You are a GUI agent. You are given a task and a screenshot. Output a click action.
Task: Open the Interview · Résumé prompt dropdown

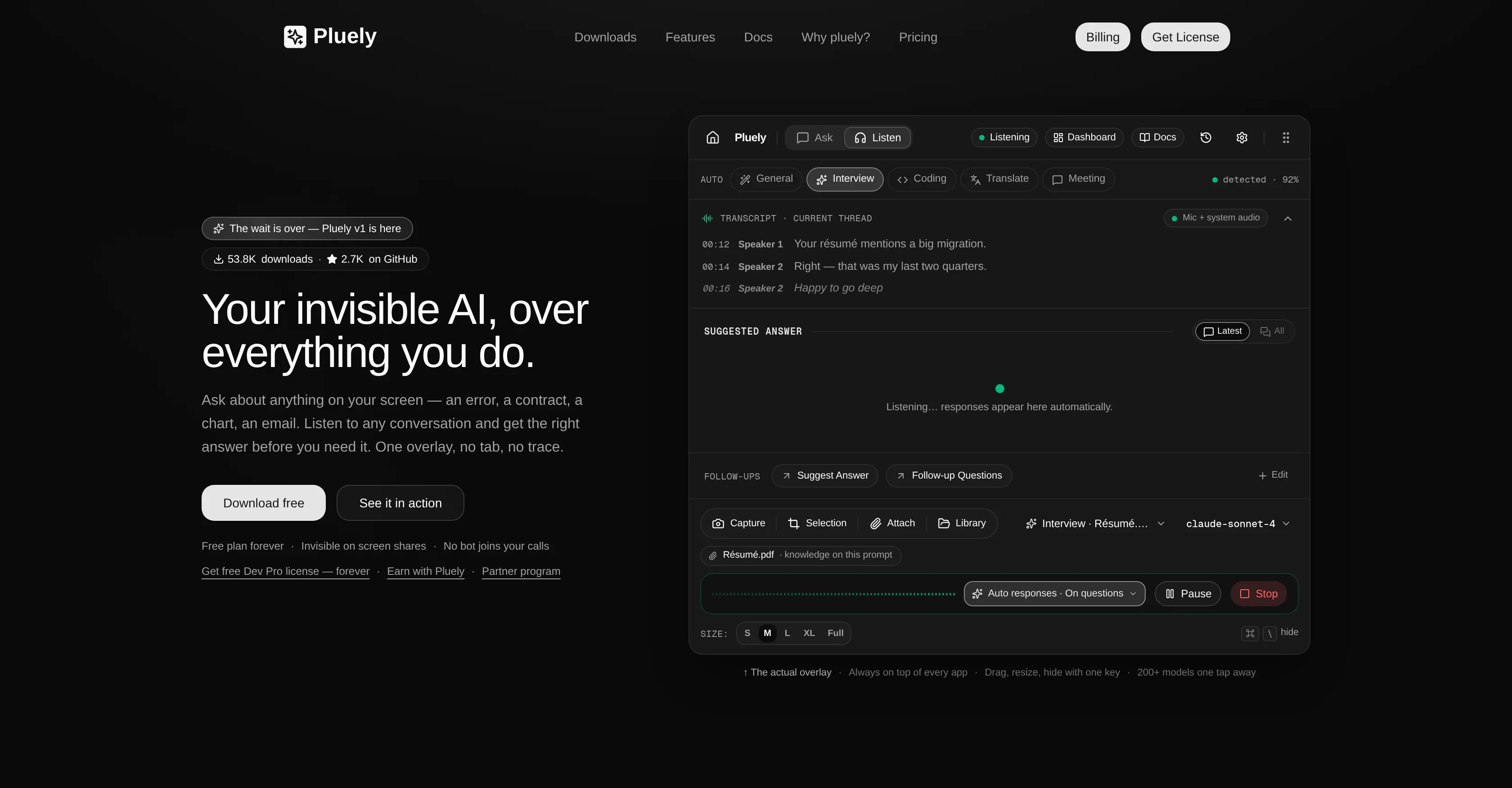pyautogui.click(x=1095, y=524)
